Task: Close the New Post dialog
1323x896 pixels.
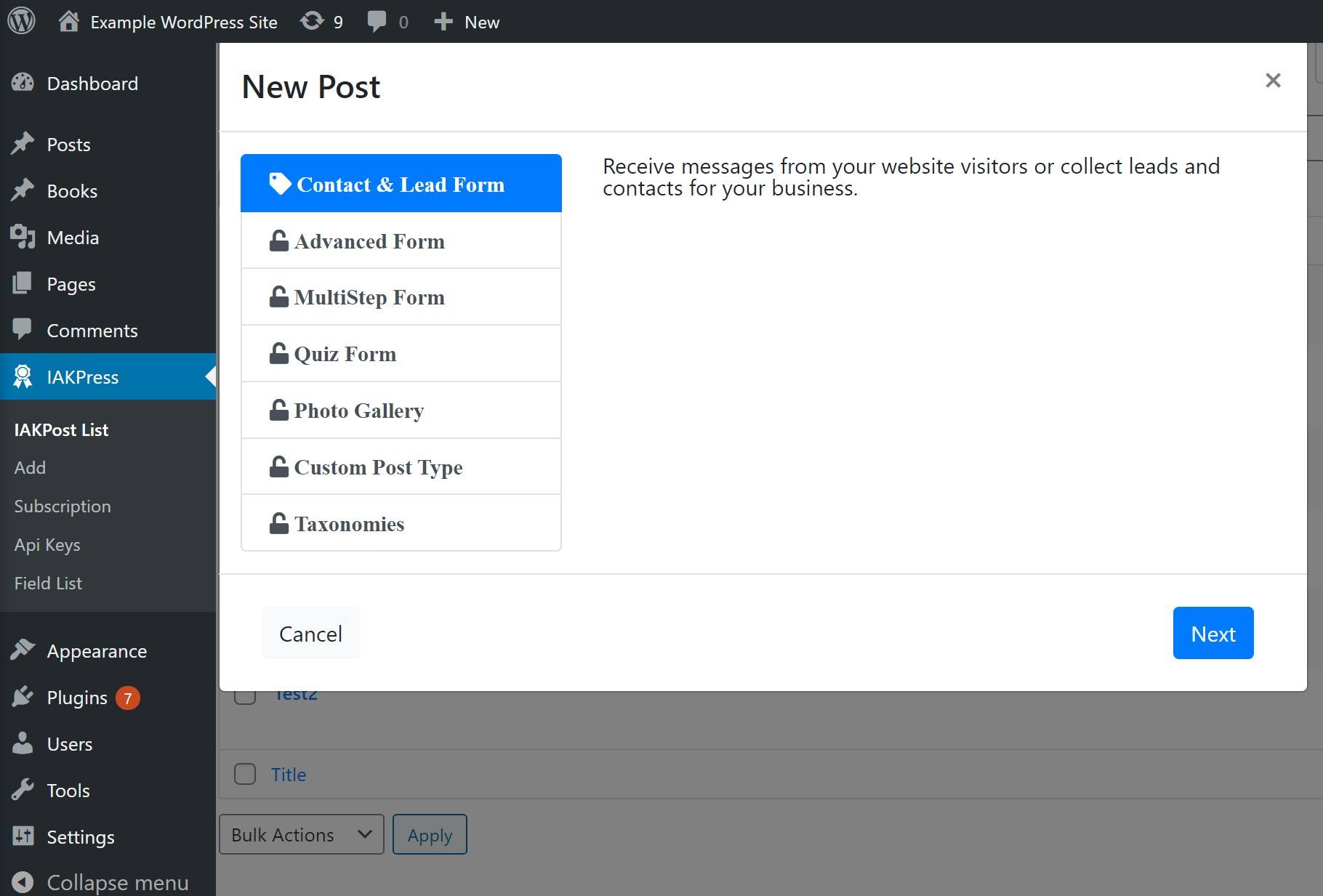Action: point(1273,80)
